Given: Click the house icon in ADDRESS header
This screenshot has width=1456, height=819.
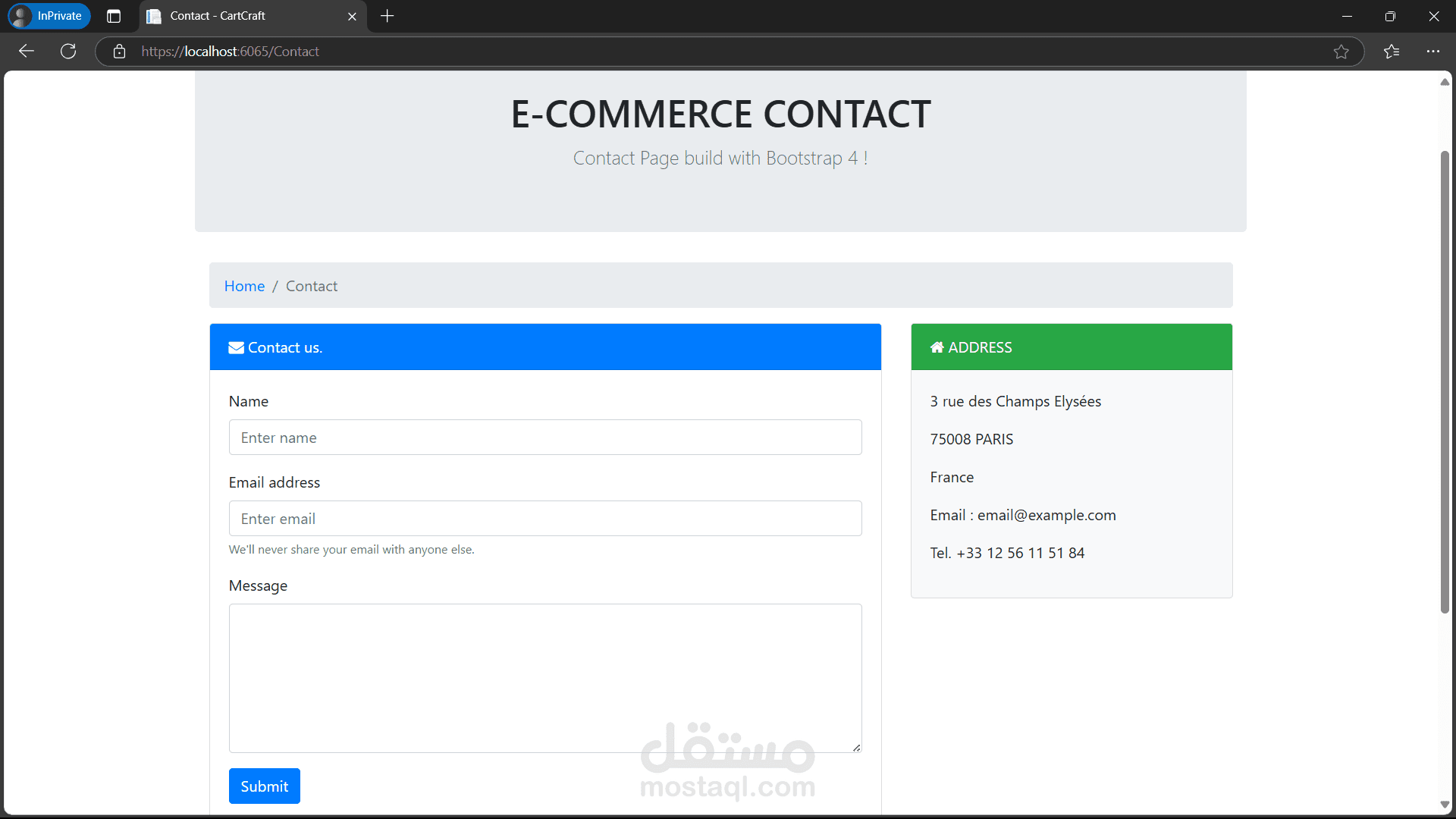Looking at the screenshot, I should (x=937, y=347).
